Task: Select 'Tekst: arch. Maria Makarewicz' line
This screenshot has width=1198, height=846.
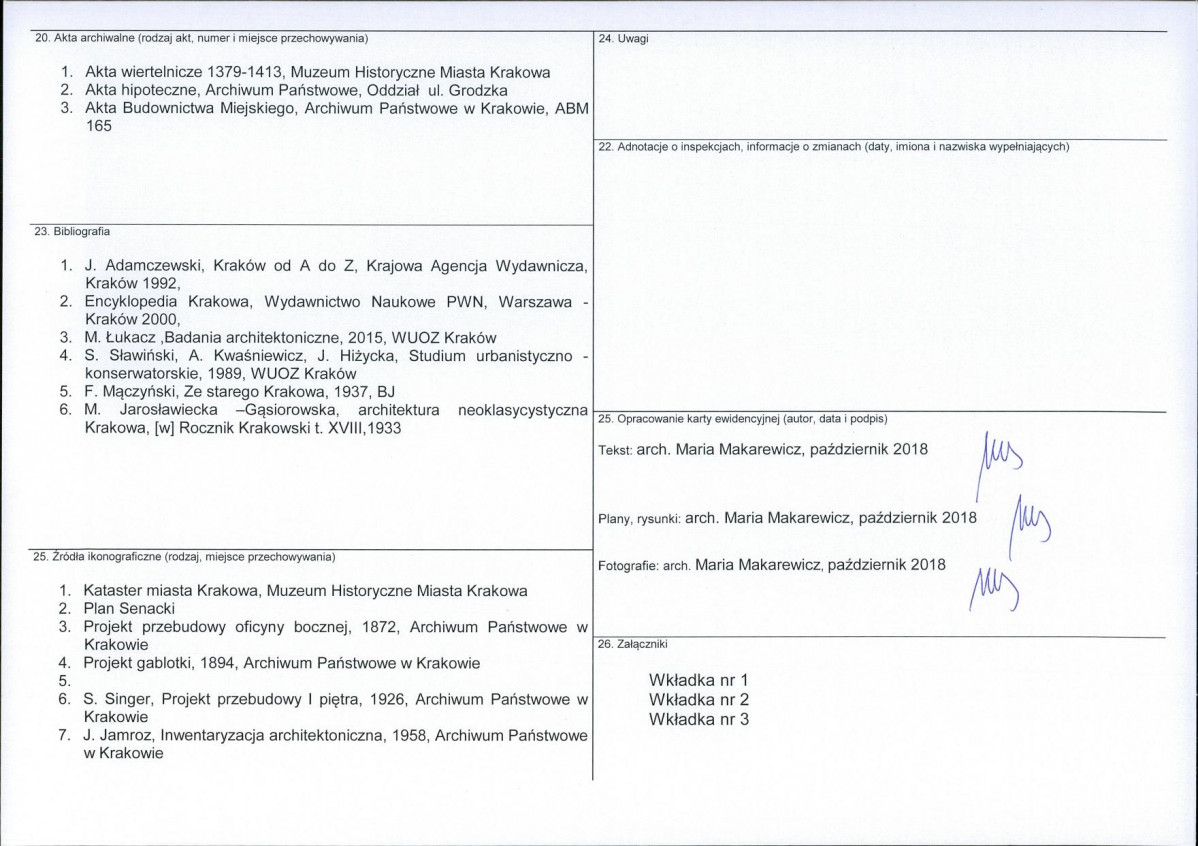Action: (x=763, y=449)
